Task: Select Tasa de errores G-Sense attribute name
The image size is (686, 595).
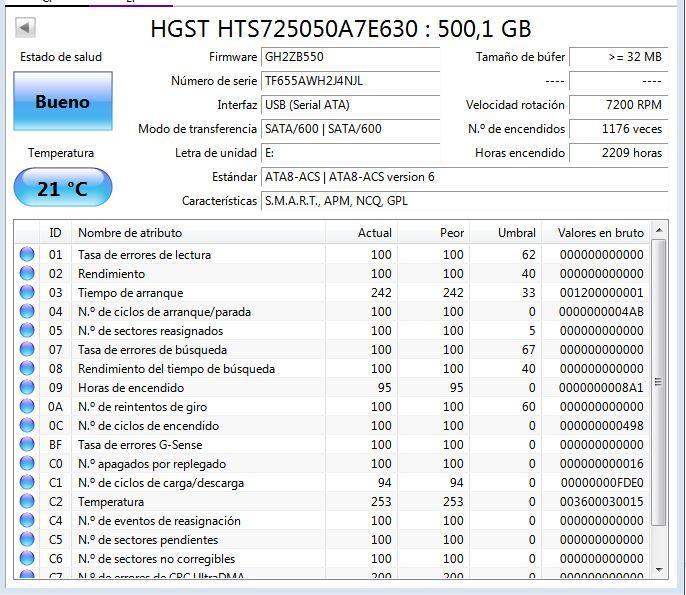Action: [140, 445]
